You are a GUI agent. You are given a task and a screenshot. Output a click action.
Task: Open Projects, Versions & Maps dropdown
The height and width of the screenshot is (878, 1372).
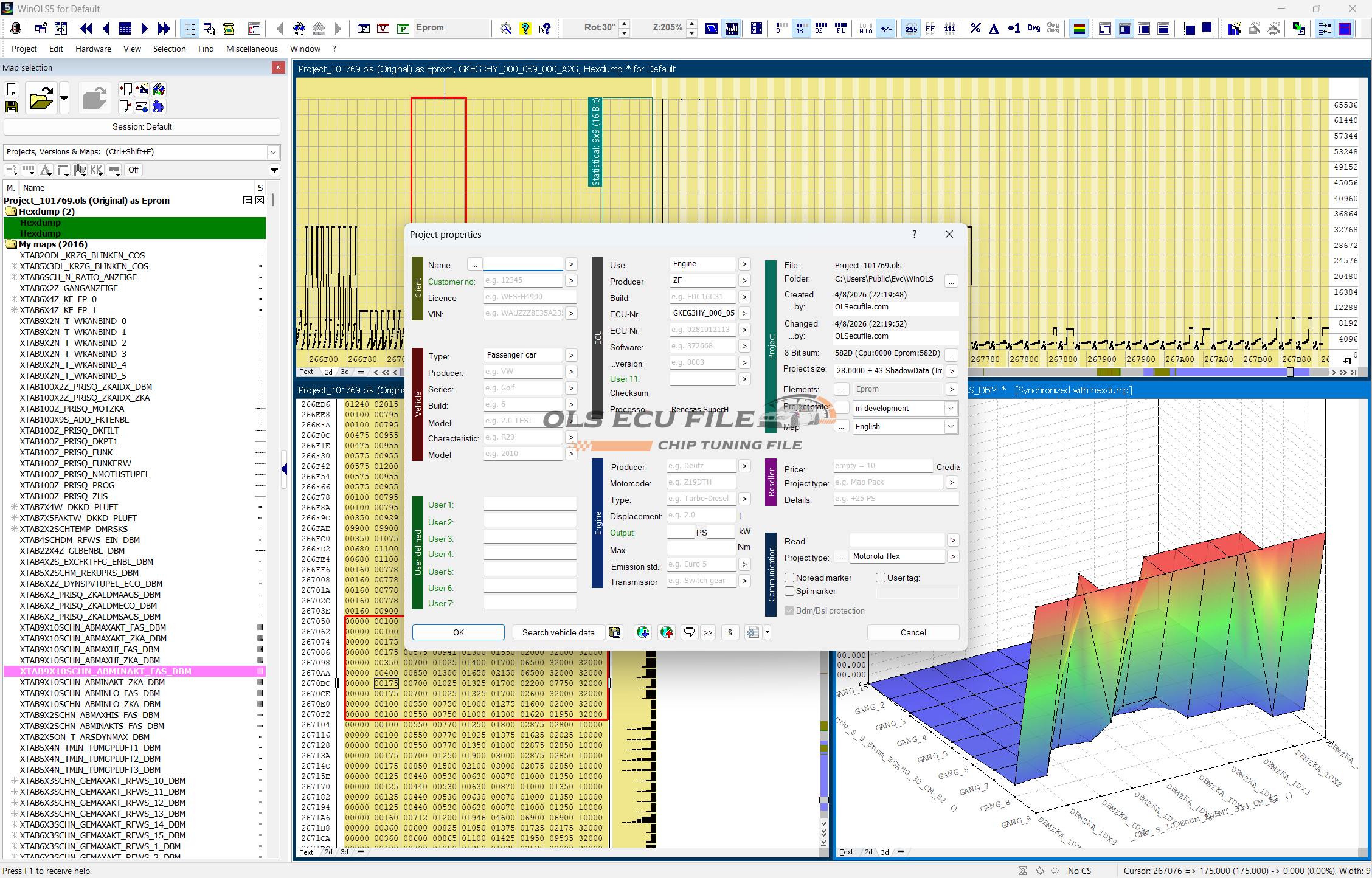pyautogui.click(x=273, y=152)
